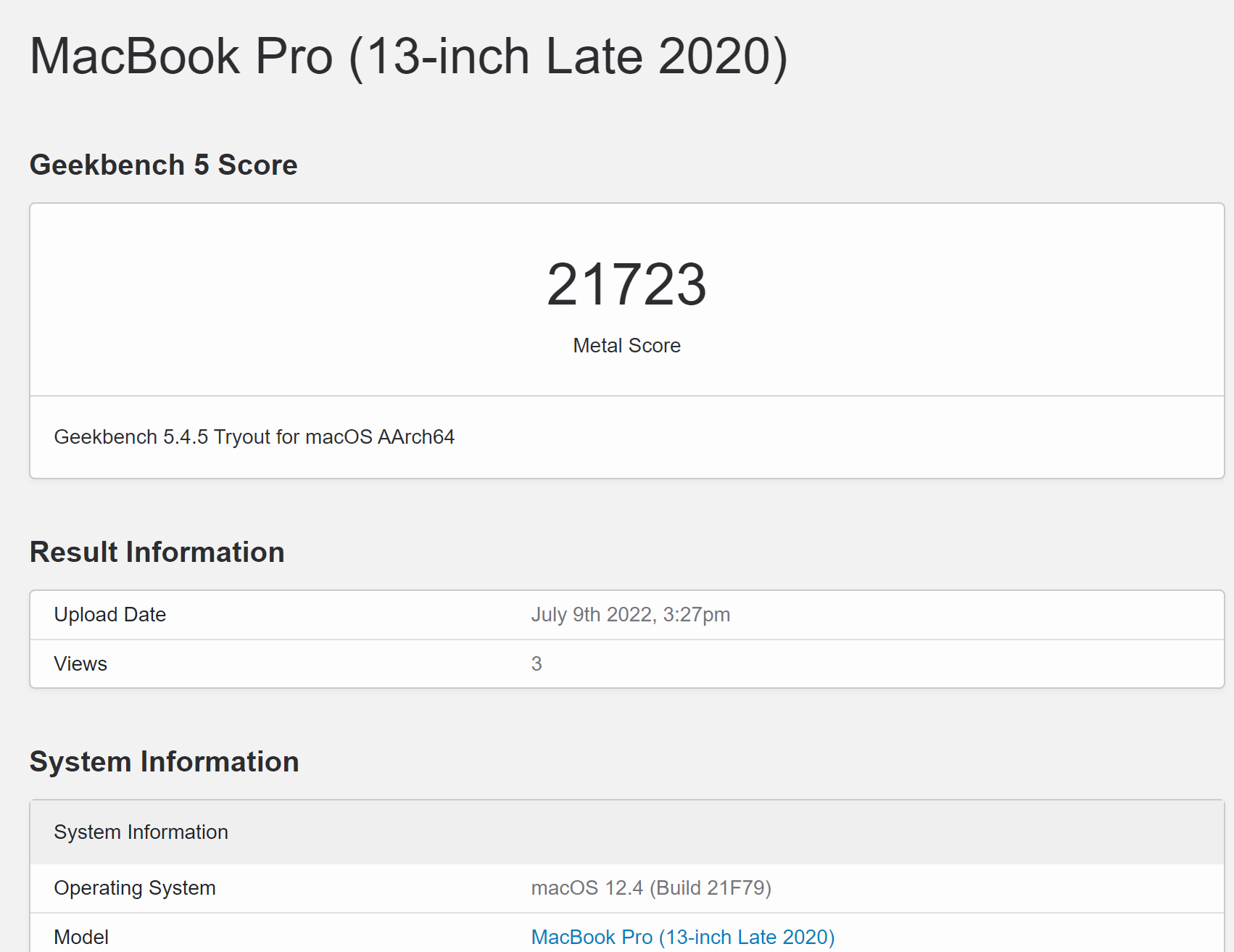Click the System Information table header row

(627, 832)
